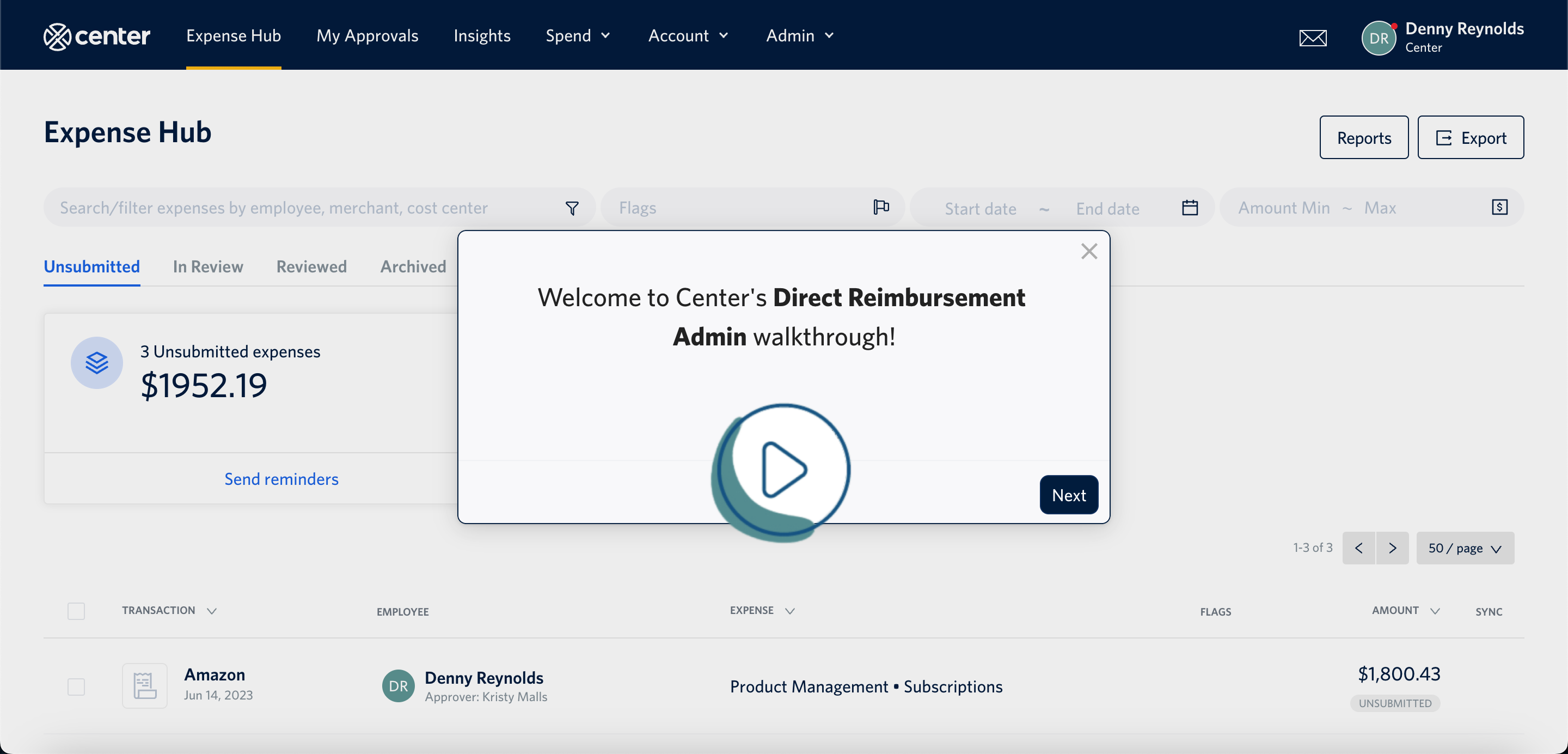Open the calendar date picker icon
Screen dimensions: 1568x754
pyautogui.click(x=1190, y=208)
